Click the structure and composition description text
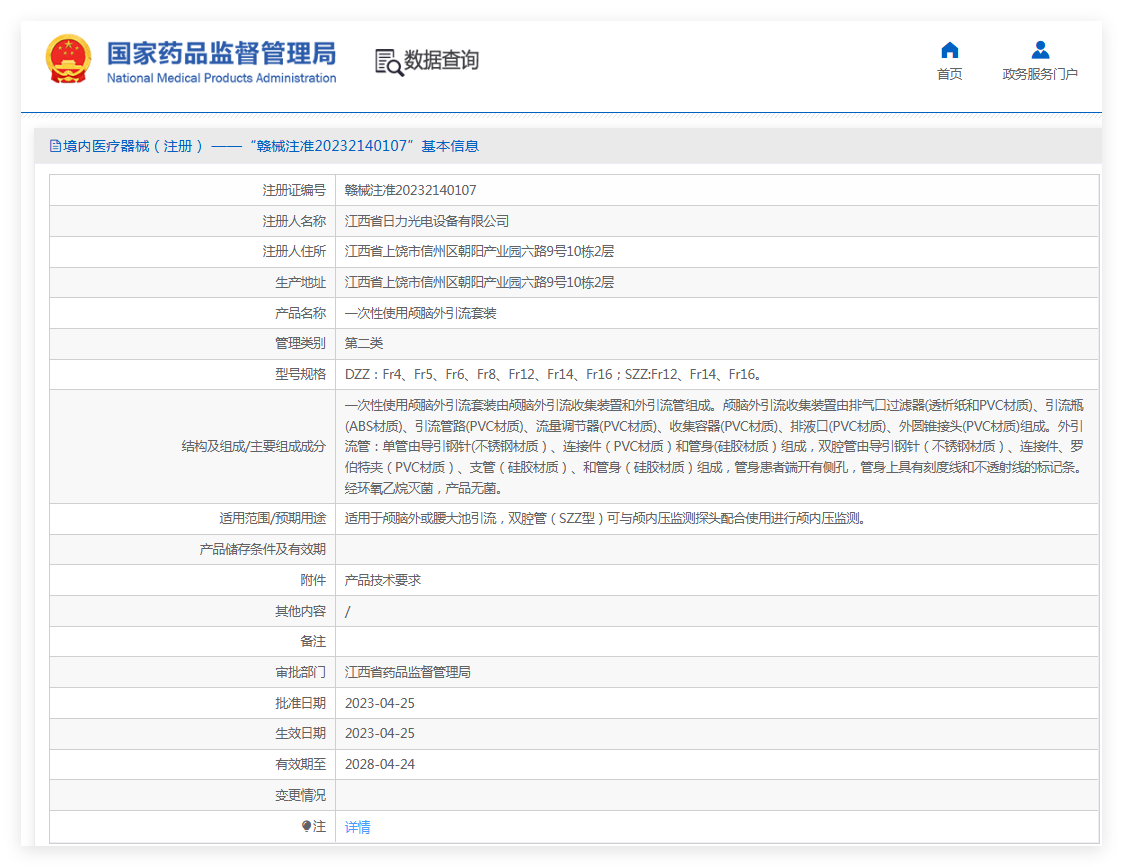Image resolution: width=1123 pixels, height=867 pixels. coord(714,447)
